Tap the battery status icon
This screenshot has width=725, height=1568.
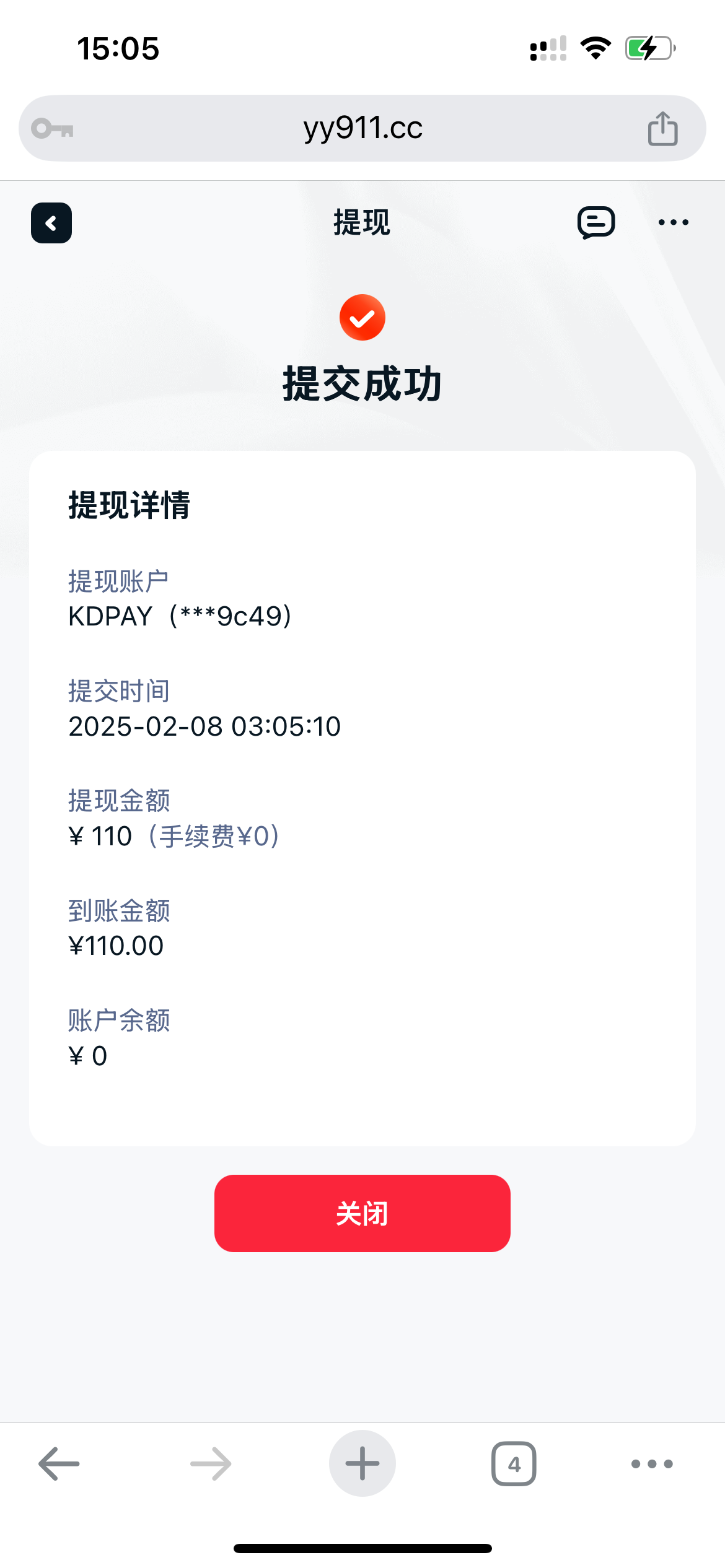tap(649, 48)
